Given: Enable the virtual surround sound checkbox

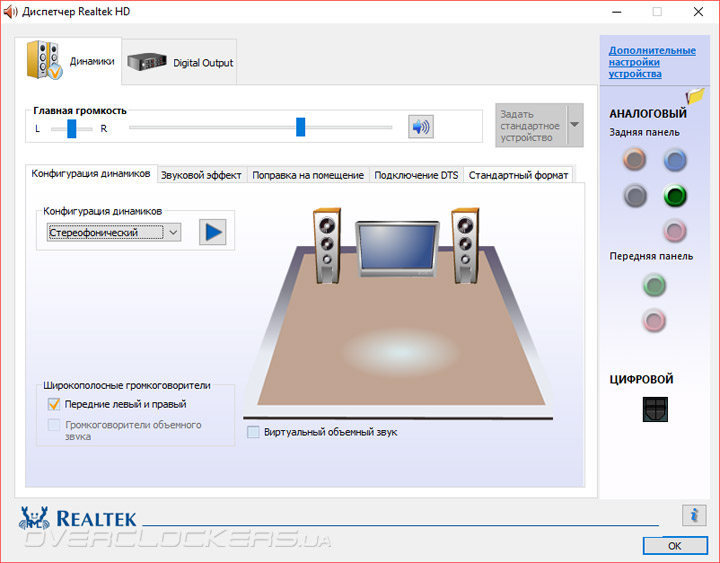Looking at the screenshot, I should (x=253, y=432).
